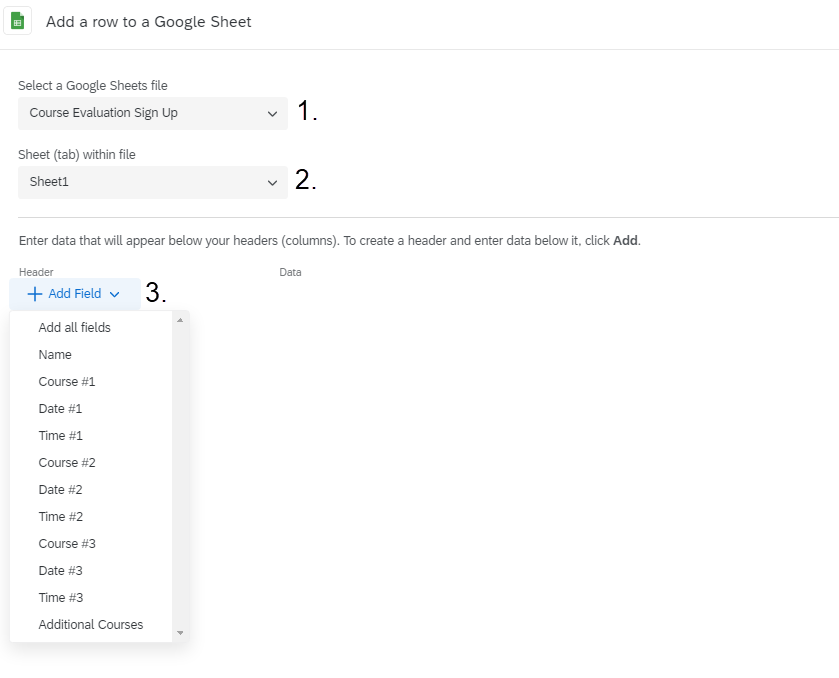
Task: Click the Google Sheets app icon
Action: [18, 20]
